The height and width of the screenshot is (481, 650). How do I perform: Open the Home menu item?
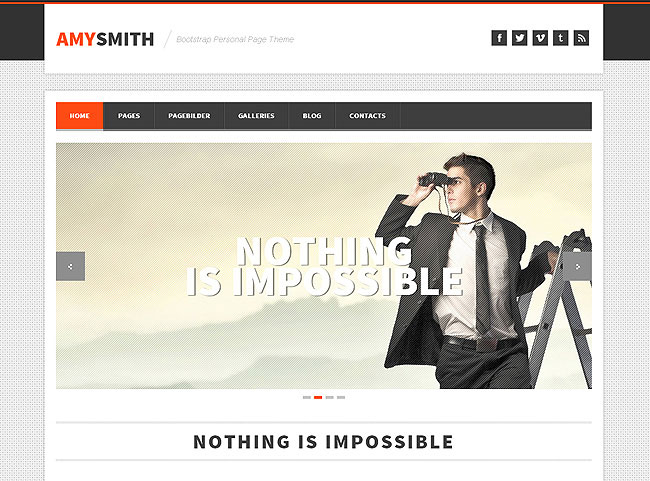[x=80, y=116]
